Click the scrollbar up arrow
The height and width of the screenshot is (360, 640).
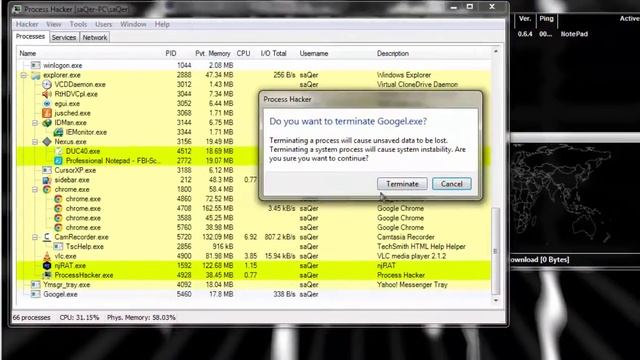coord(496,52)
